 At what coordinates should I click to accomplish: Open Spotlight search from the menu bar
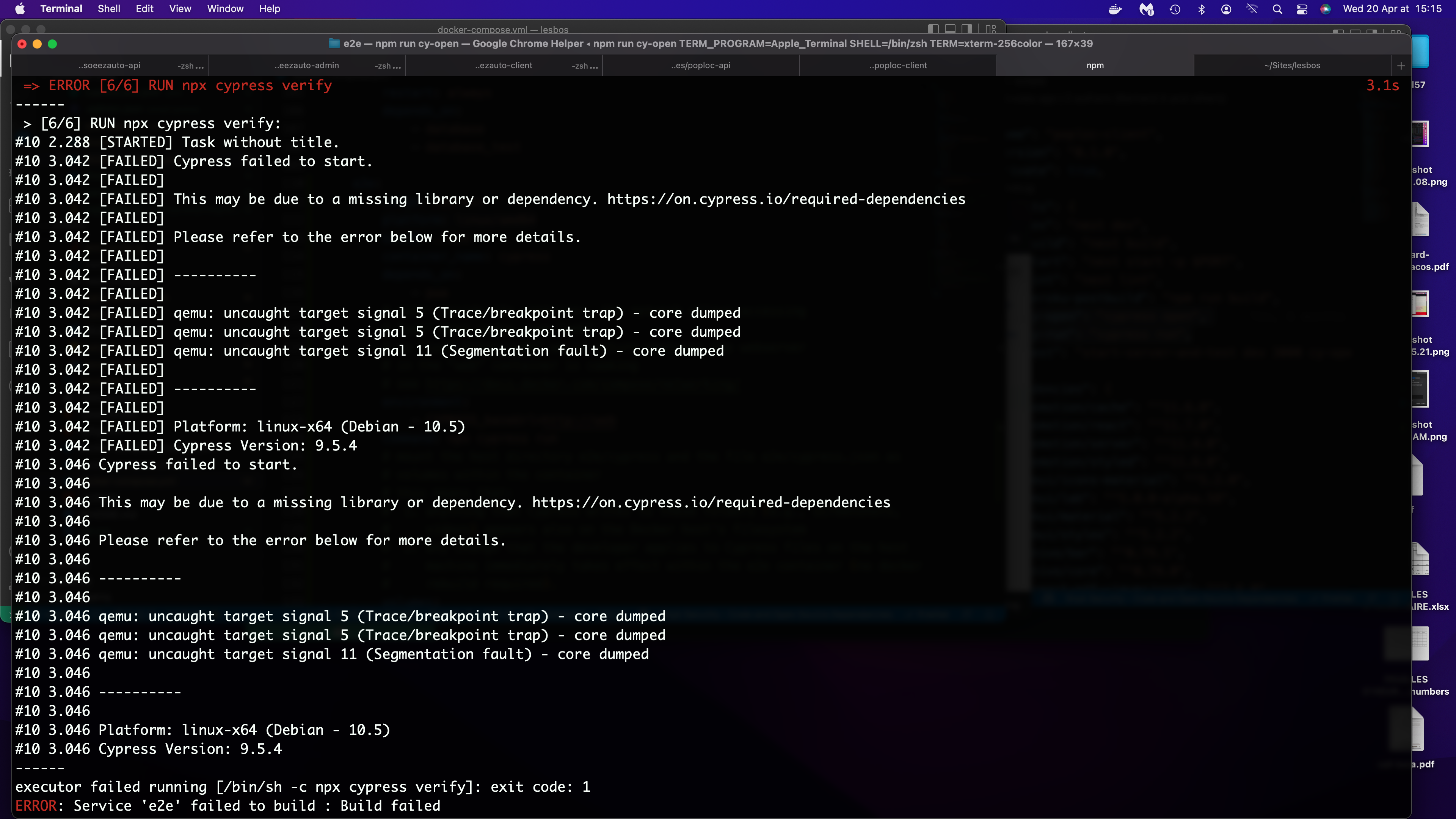point(1277,9)
